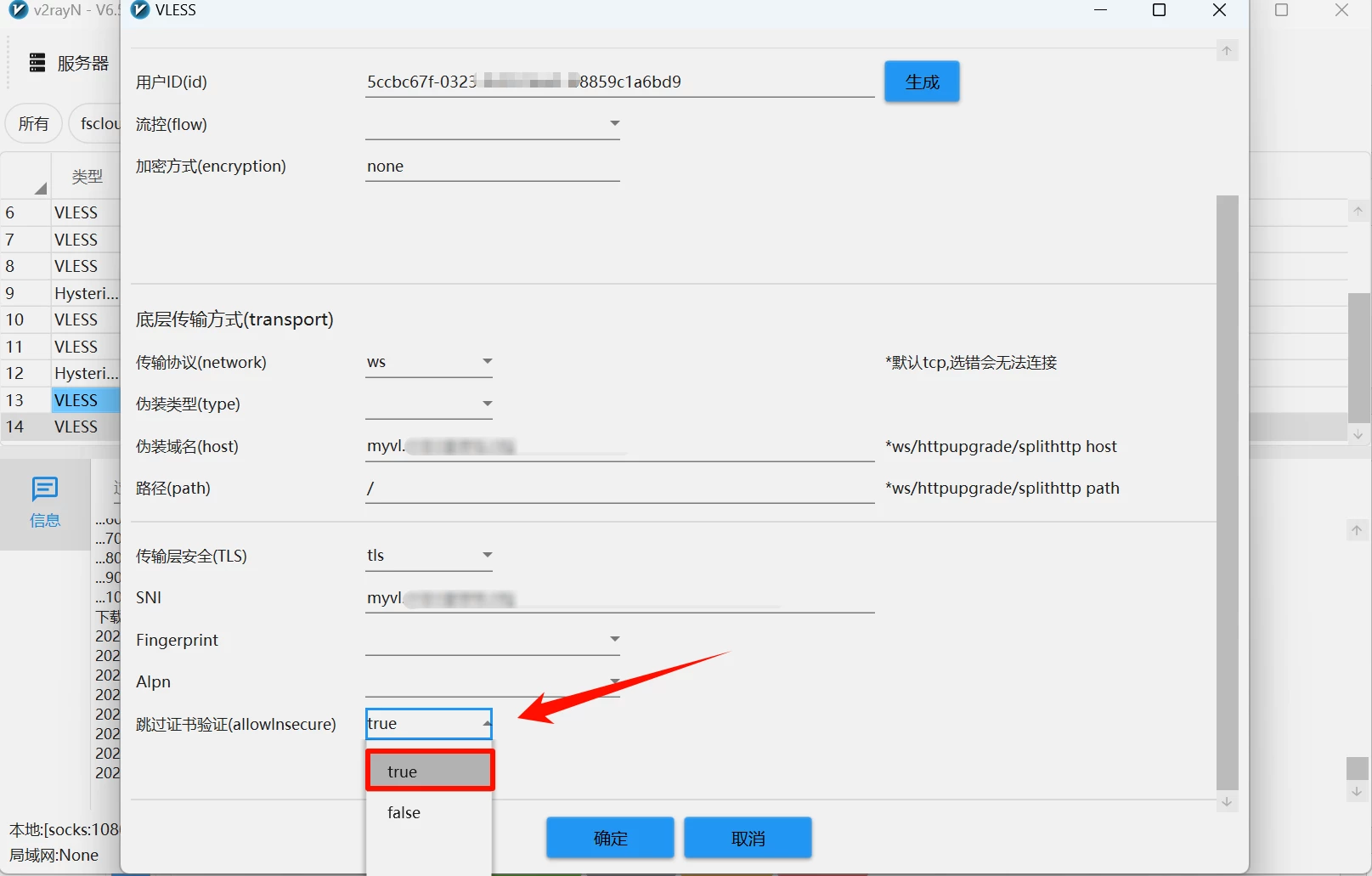Confirm settings with 确定 button

click(610, 839)
